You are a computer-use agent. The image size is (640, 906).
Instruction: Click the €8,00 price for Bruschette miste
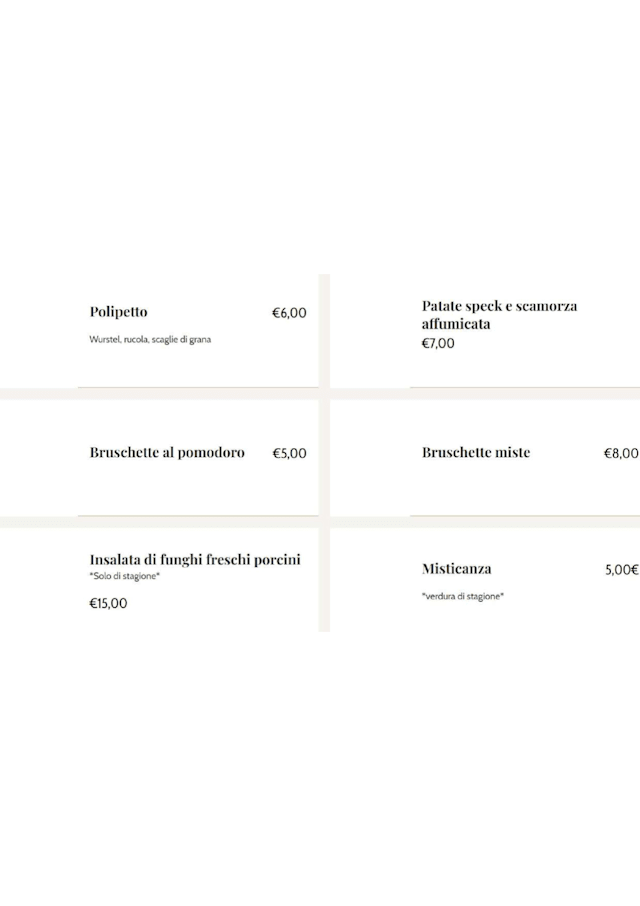[621, 453]
